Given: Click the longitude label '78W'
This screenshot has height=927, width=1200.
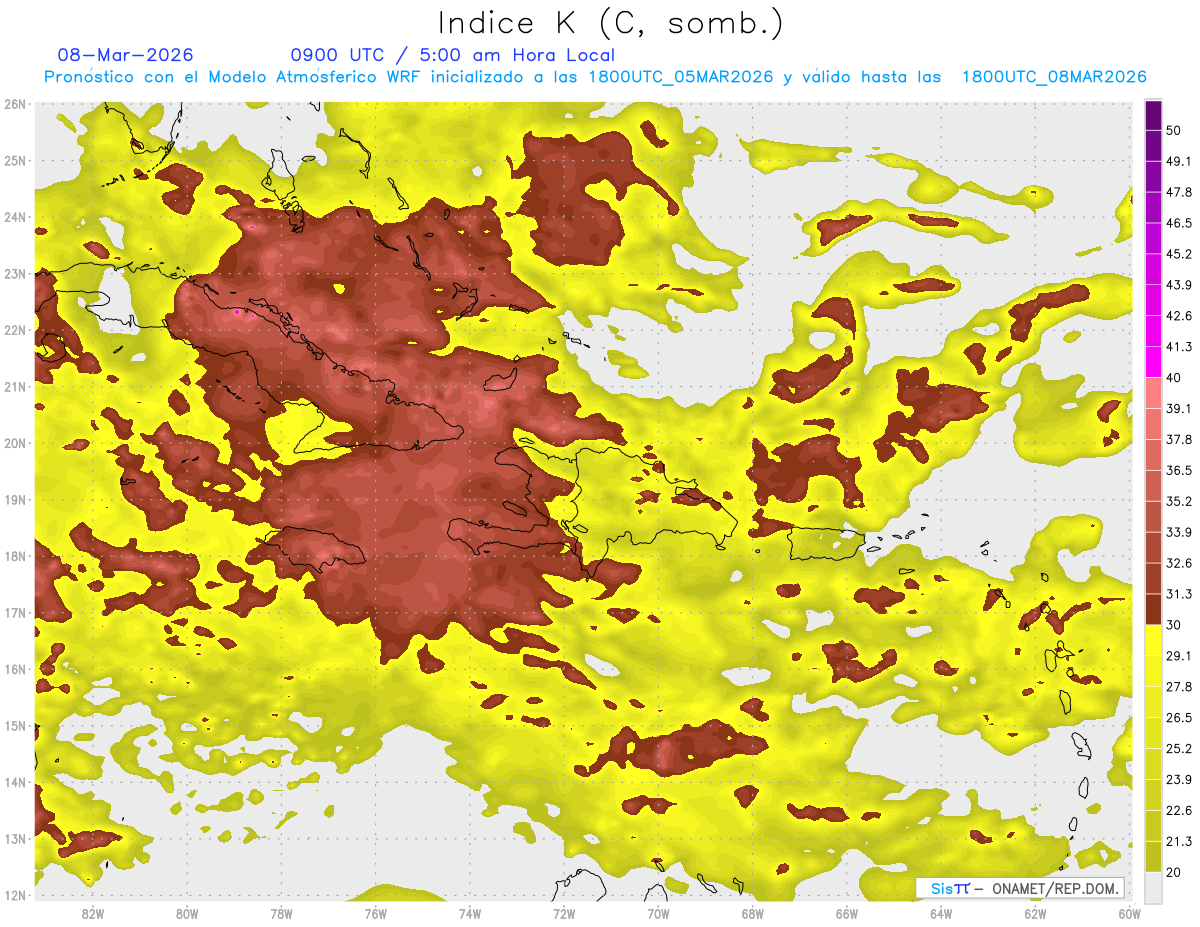Looking at the screenshot, I should point(281,913).
